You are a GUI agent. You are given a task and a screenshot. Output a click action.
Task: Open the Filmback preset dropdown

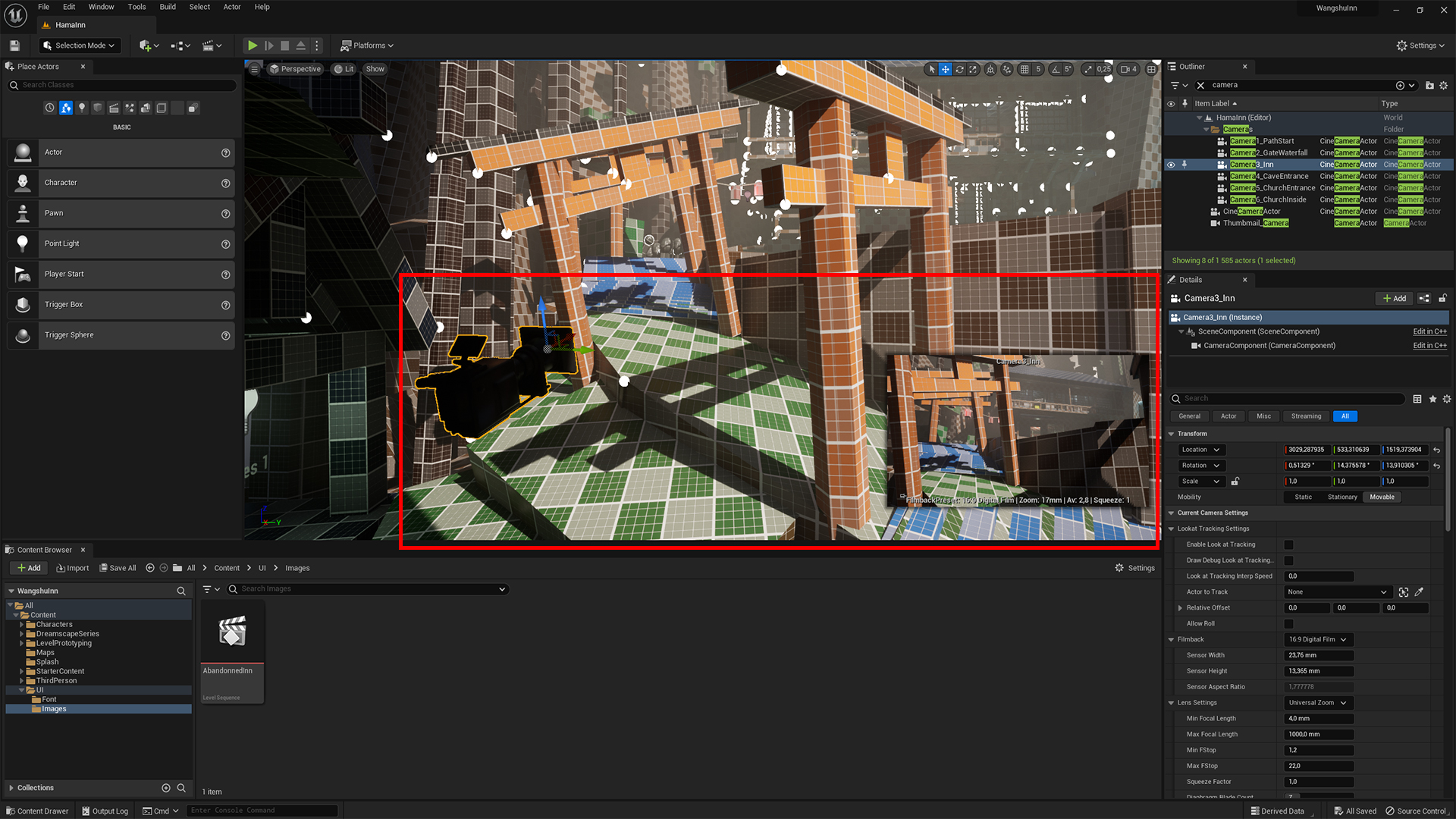pos(1318,639)
